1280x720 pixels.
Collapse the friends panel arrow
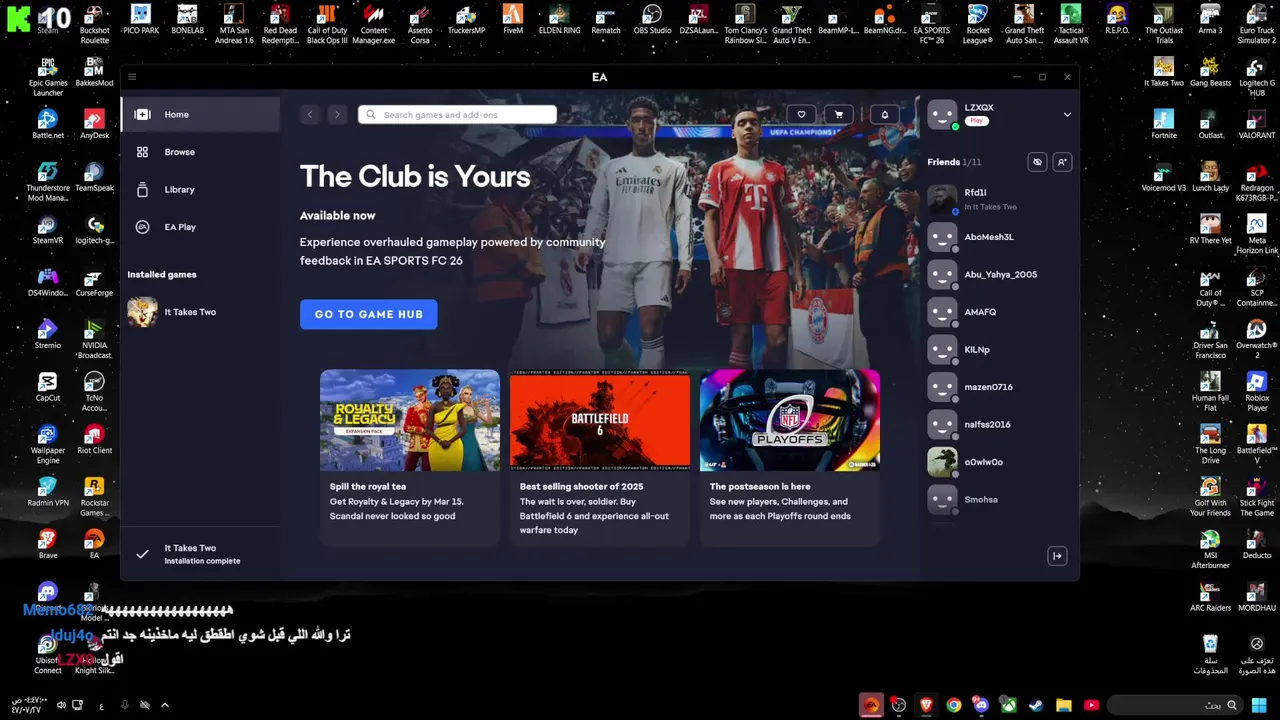tap(1057, 556)
